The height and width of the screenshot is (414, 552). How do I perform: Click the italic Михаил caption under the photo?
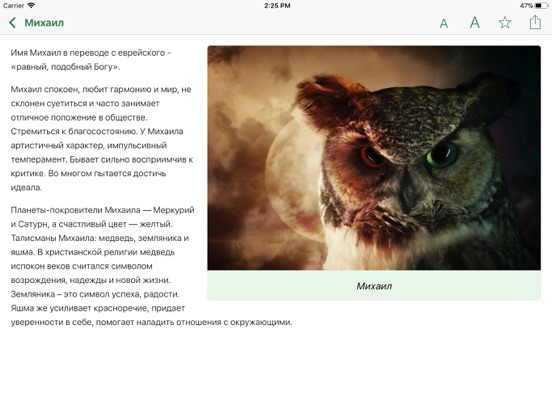coord(374,286)
